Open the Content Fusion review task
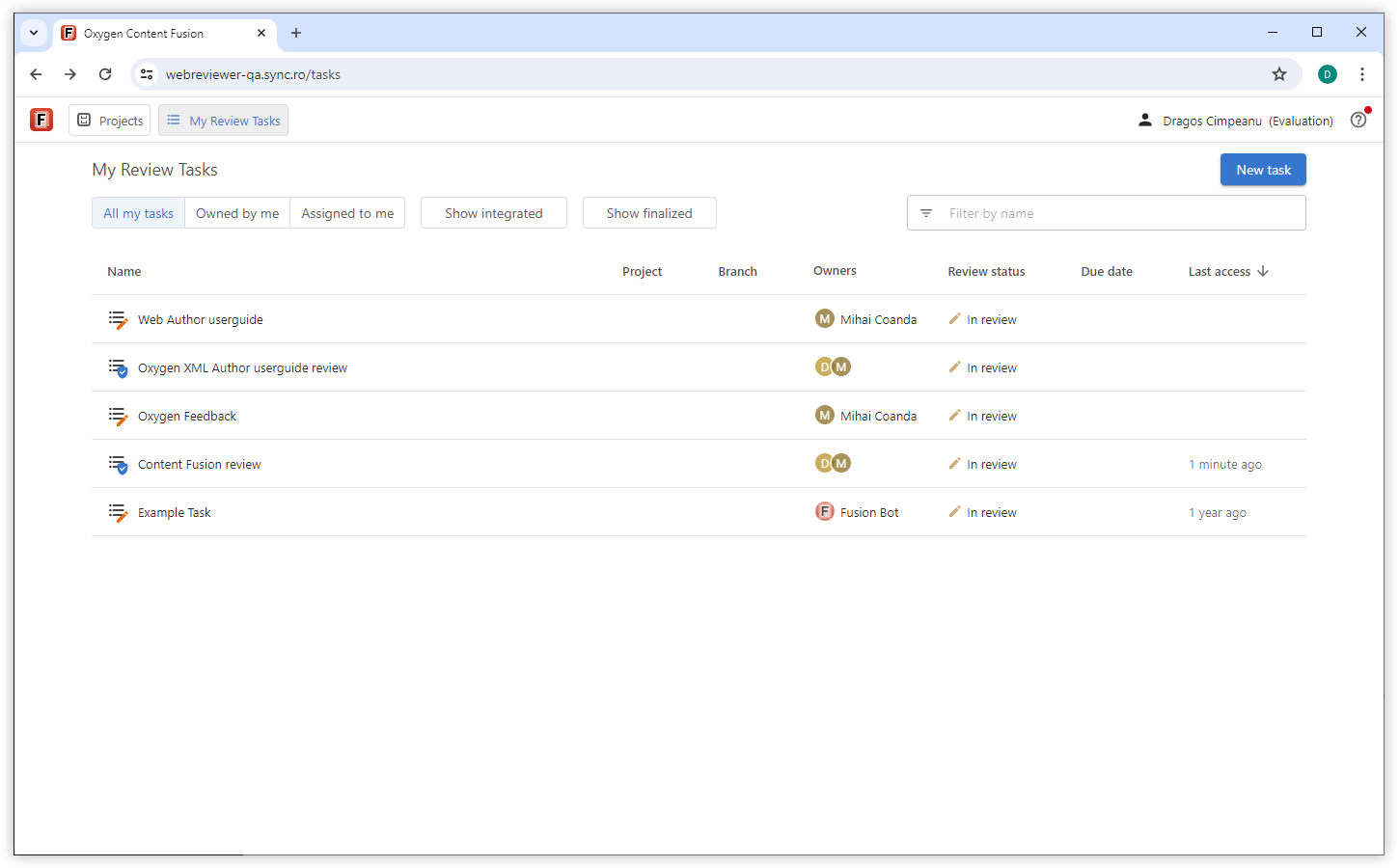Screen dimensions: 1399x868 pos(200,465)
